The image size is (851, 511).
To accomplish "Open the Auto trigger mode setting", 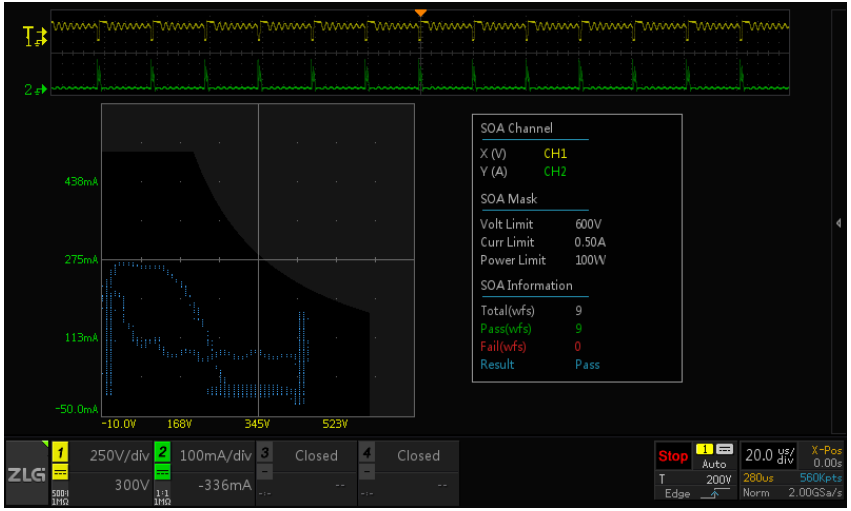I will tap(714, 464).
